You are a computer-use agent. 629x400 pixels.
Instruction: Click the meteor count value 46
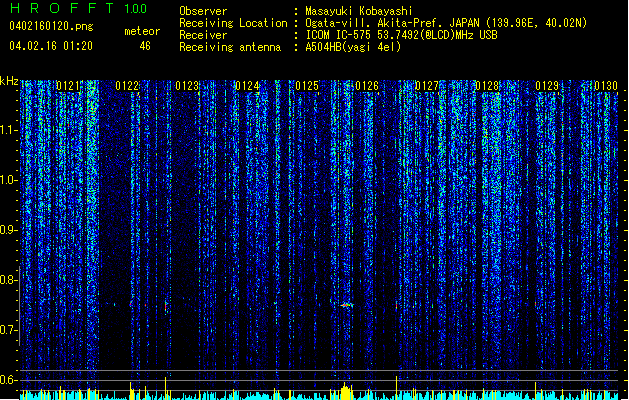click(145, 46)
